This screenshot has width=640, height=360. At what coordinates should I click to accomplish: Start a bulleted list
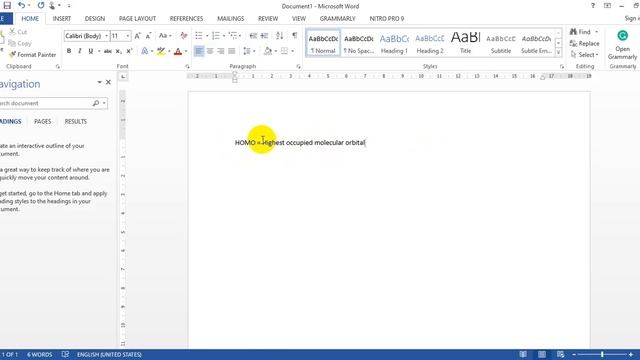199,36
